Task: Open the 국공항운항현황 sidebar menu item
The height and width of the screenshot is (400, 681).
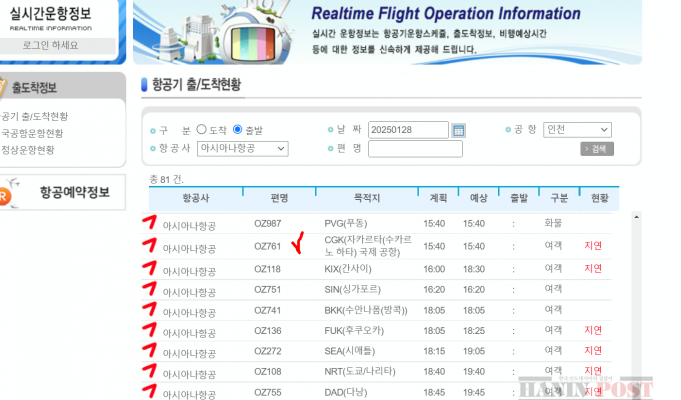Action: (x=32, y=133)
